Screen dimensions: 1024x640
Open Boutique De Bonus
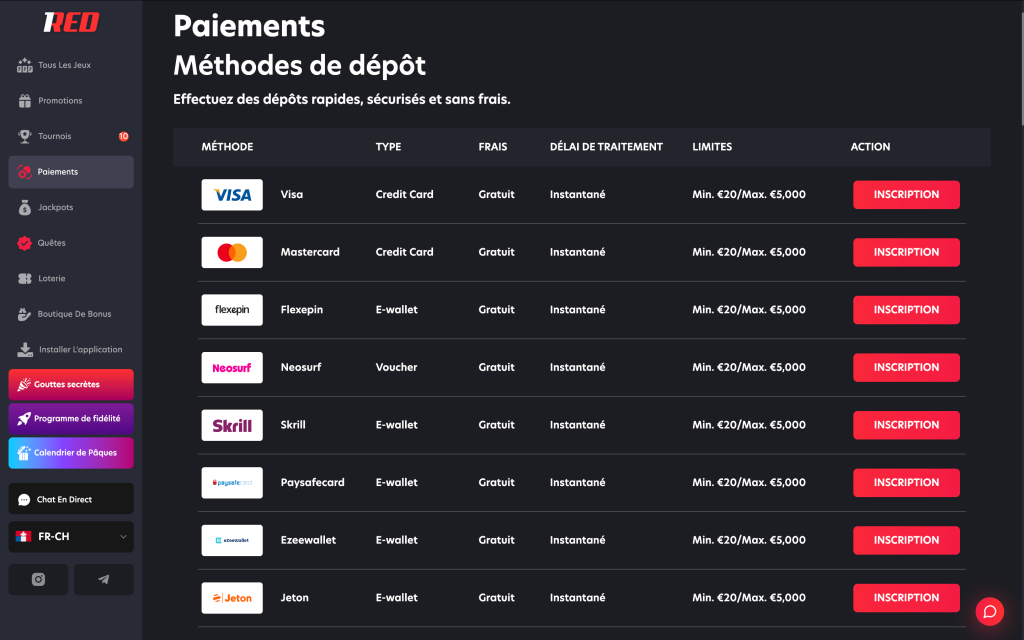[74, 314]
